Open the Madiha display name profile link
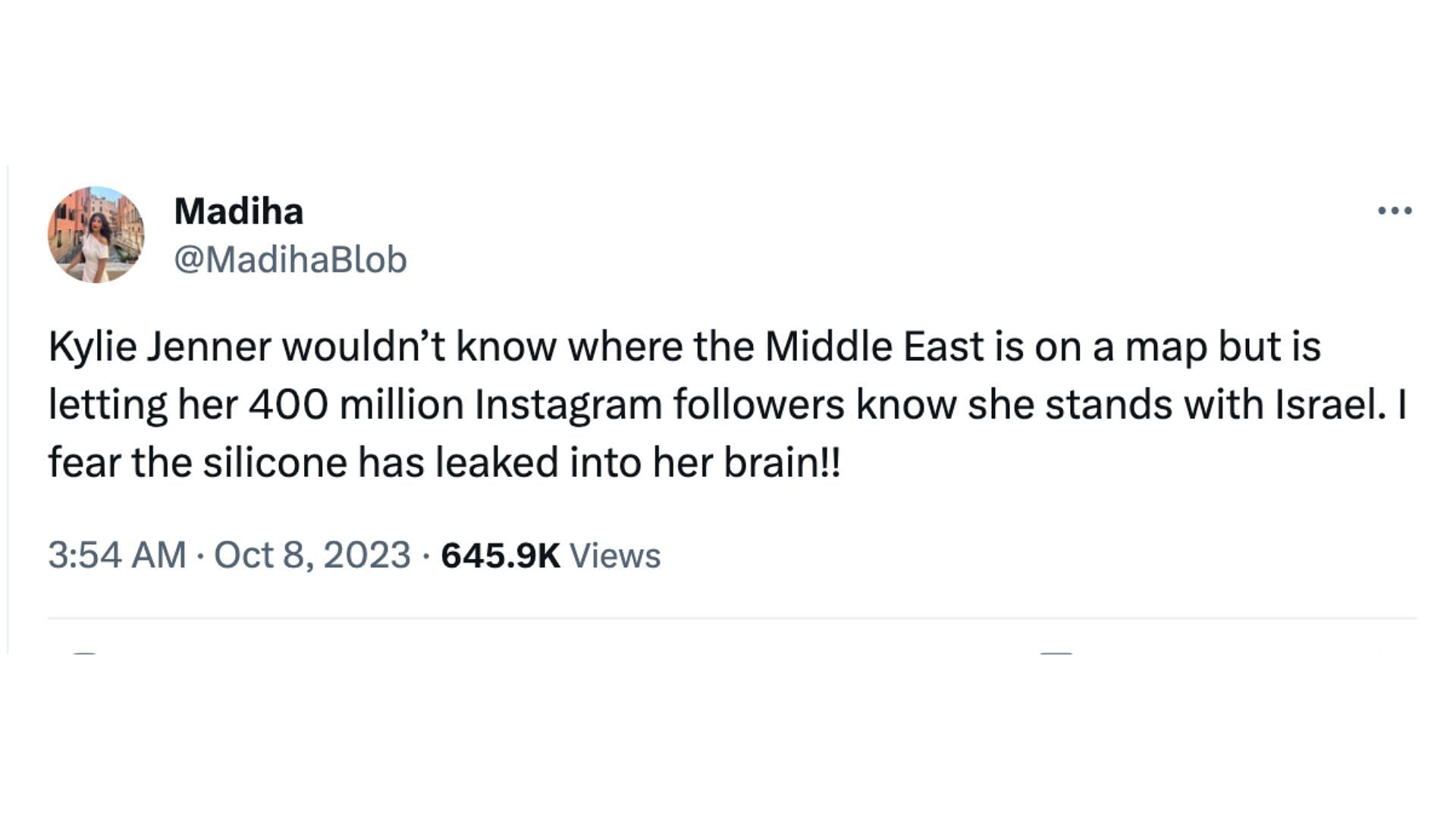1456x819 pixels. tap(239, 211)
